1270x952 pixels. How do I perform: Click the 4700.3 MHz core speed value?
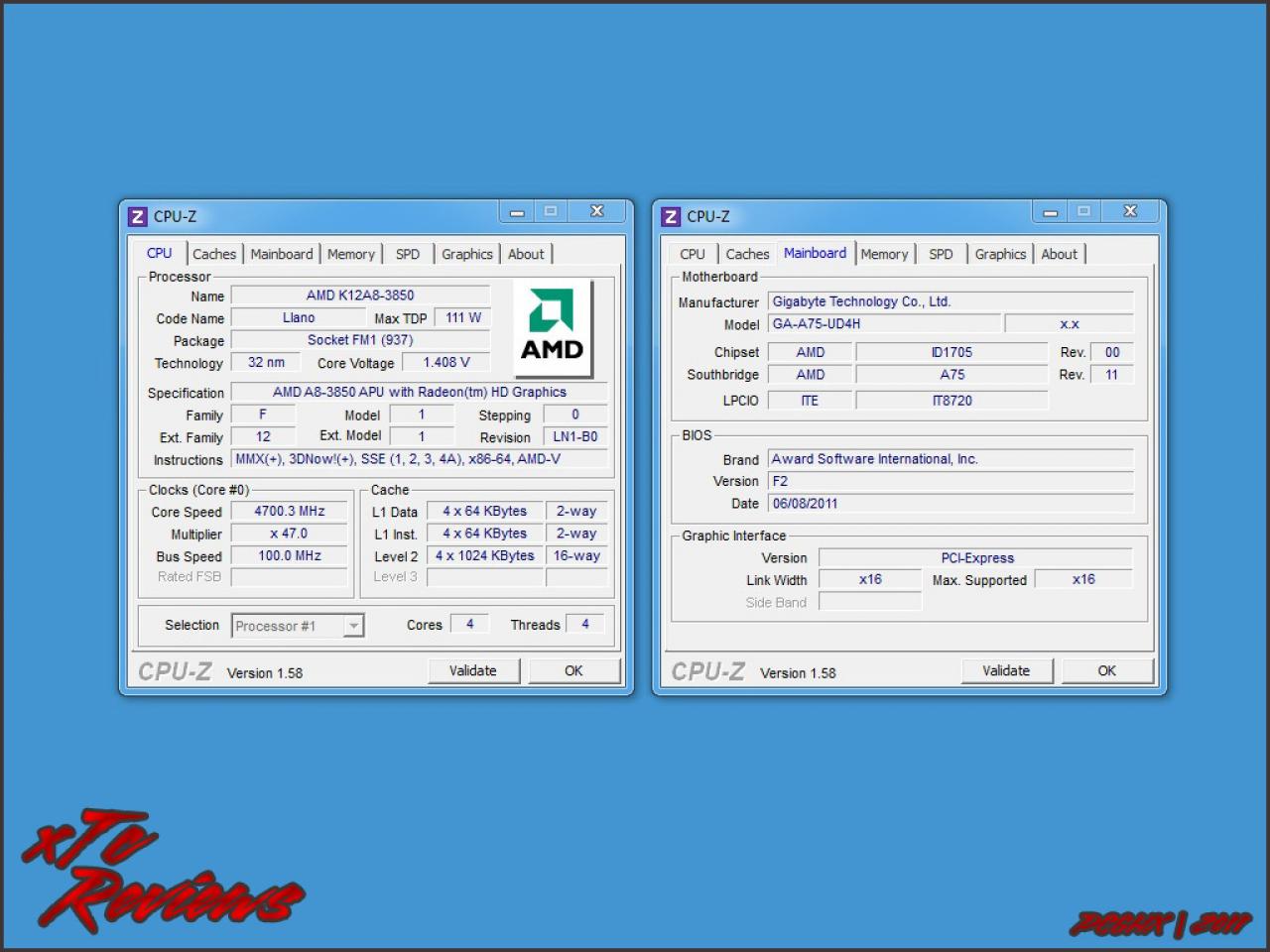[x=290, y=512]
